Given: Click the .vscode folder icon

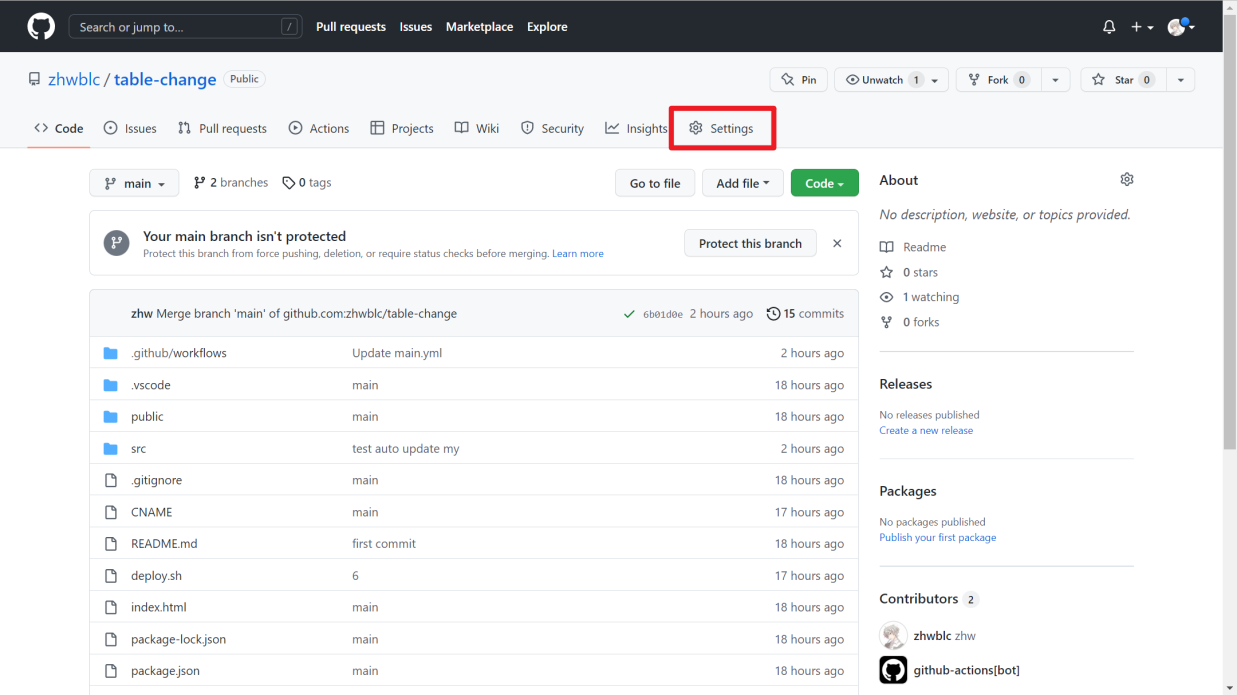Looking at the screenshot, I should click(111, 385).
